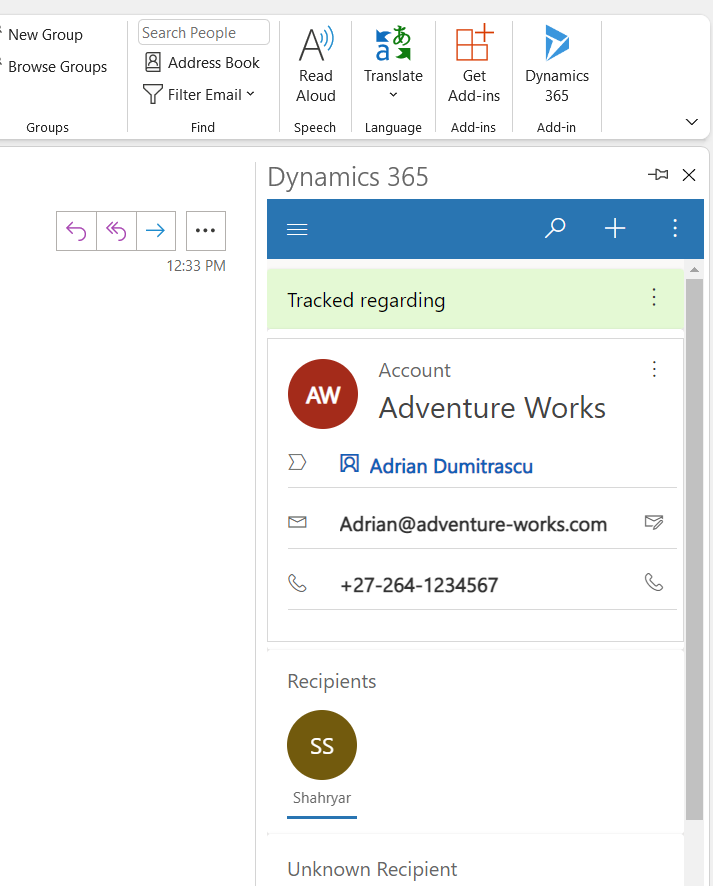Reply to the email with arrow icon
This screenshot has width=713, height=886.
[x=76, y=231]
